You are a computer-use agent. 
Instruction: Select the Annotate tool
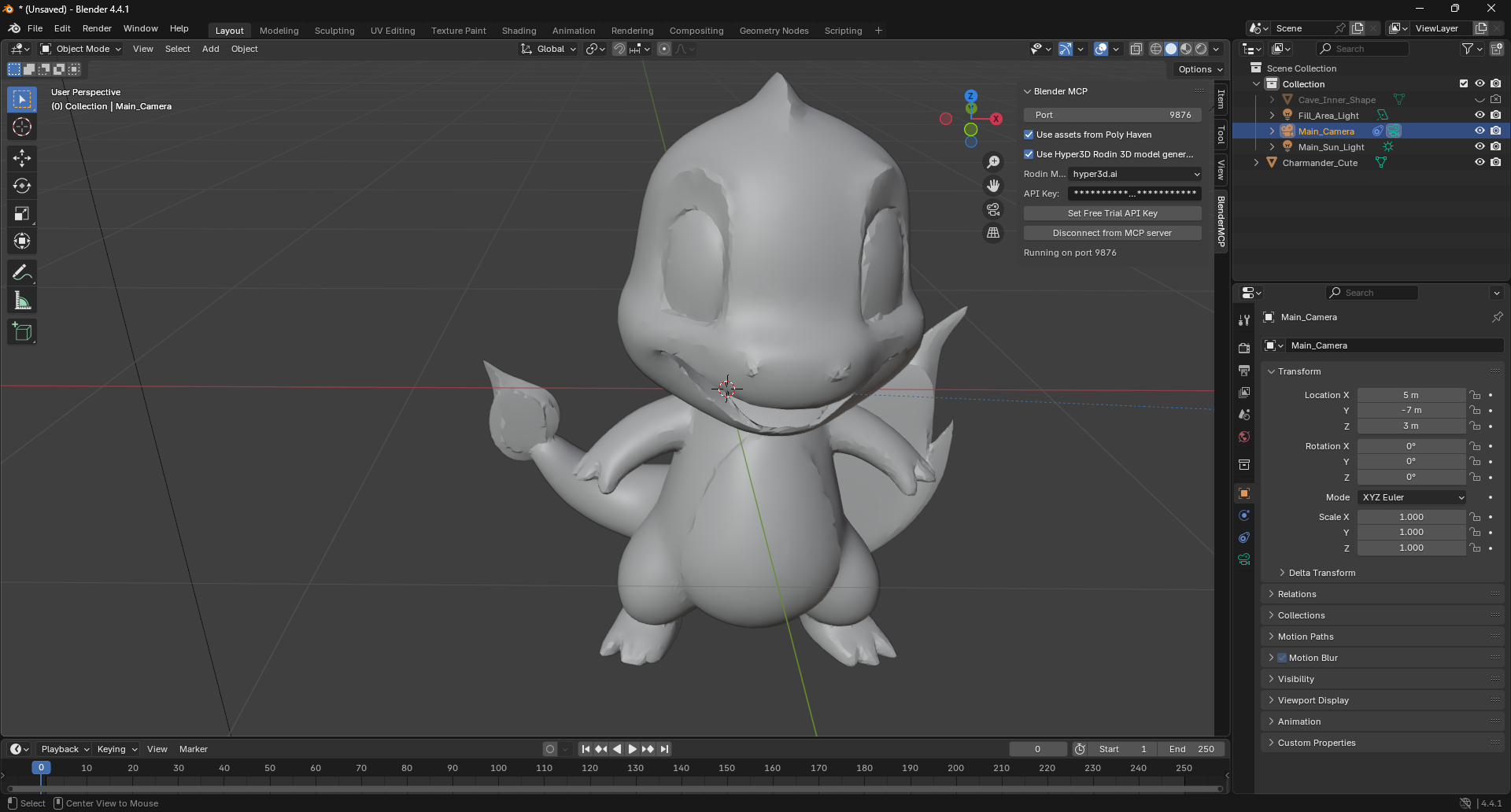(22, 273)
